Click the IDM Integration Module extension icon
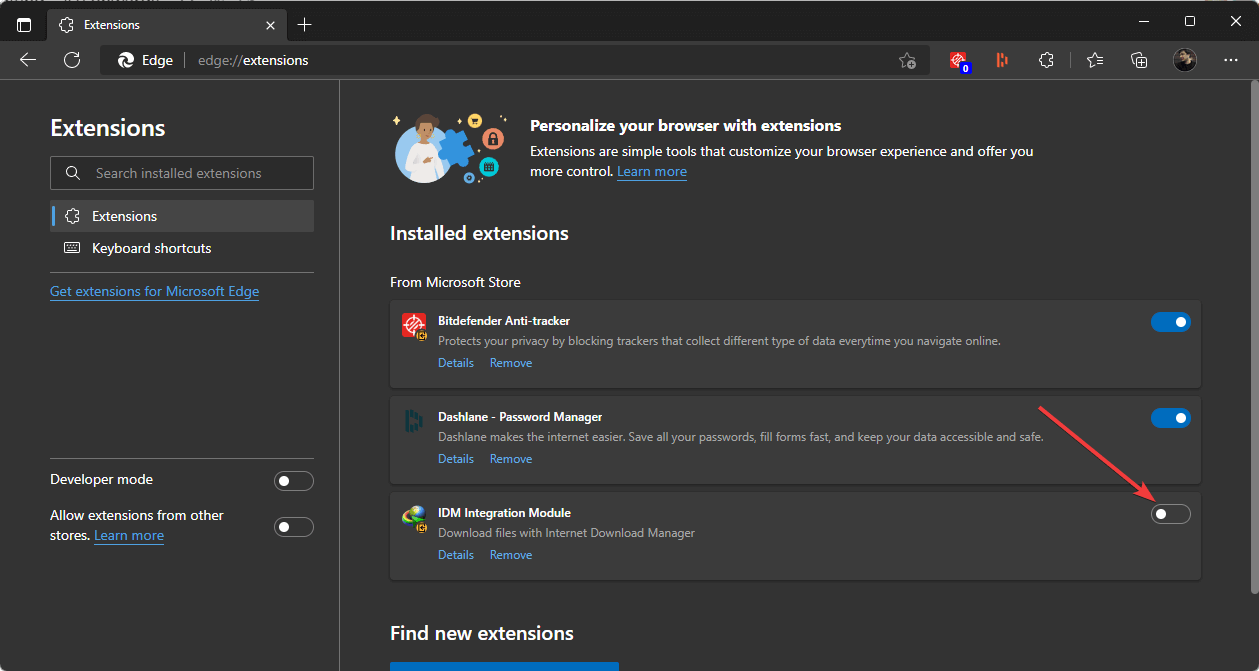1259x671 pixels. [x=414, y=517]
